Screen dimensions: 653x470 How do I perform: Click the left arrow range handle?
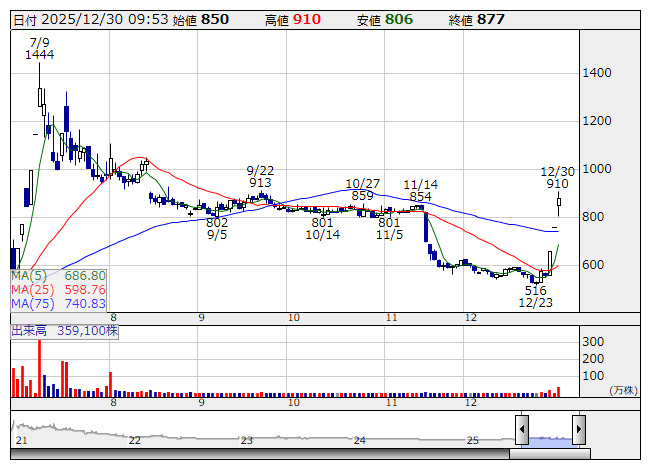[522, 429]
